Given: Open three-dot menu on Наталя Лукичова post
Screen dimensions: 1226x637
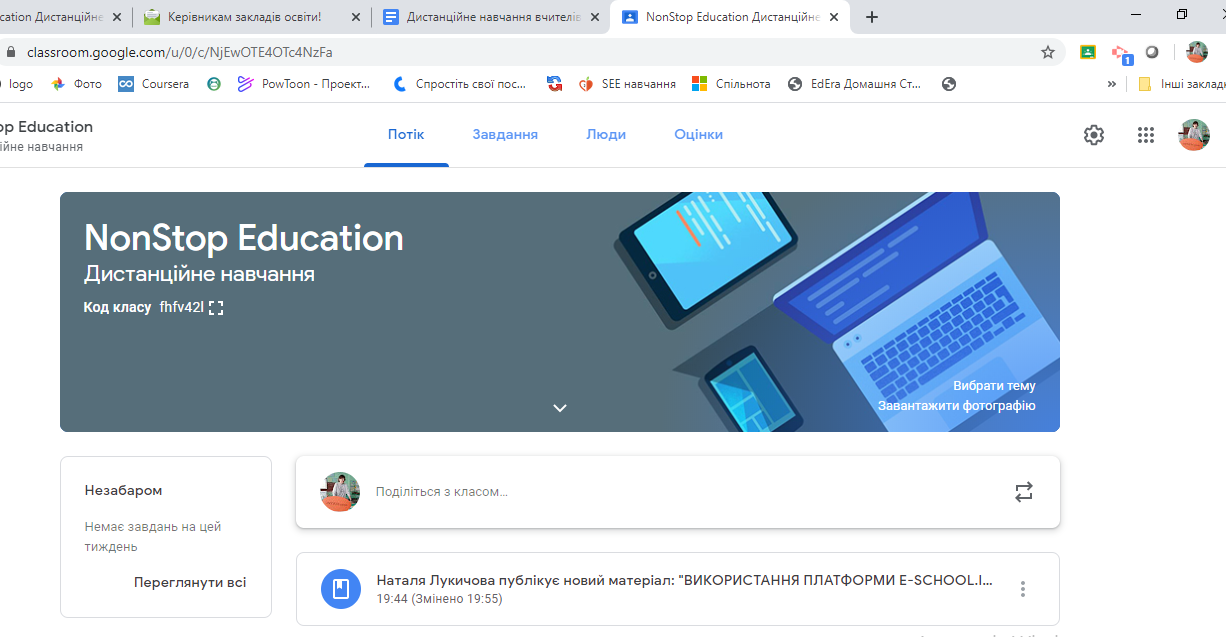Looking at the screenshot, I should click(x=1022, y=589).
